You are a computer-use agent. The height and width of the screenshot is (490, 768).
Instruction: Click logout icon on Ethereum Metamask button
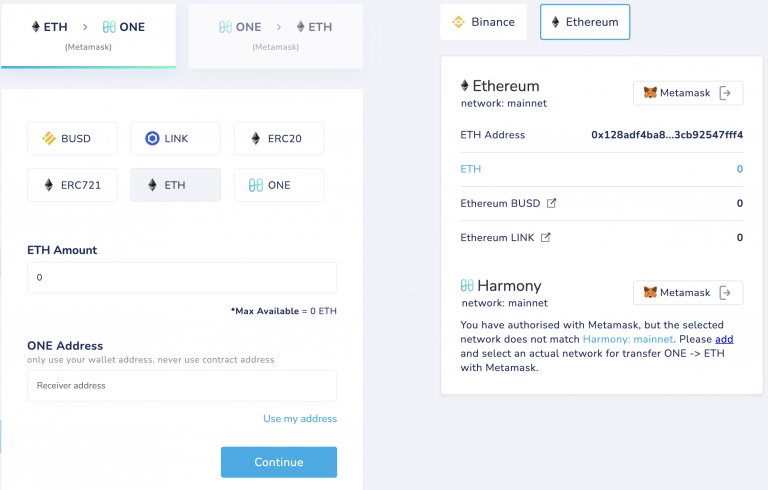click(726, 93)
